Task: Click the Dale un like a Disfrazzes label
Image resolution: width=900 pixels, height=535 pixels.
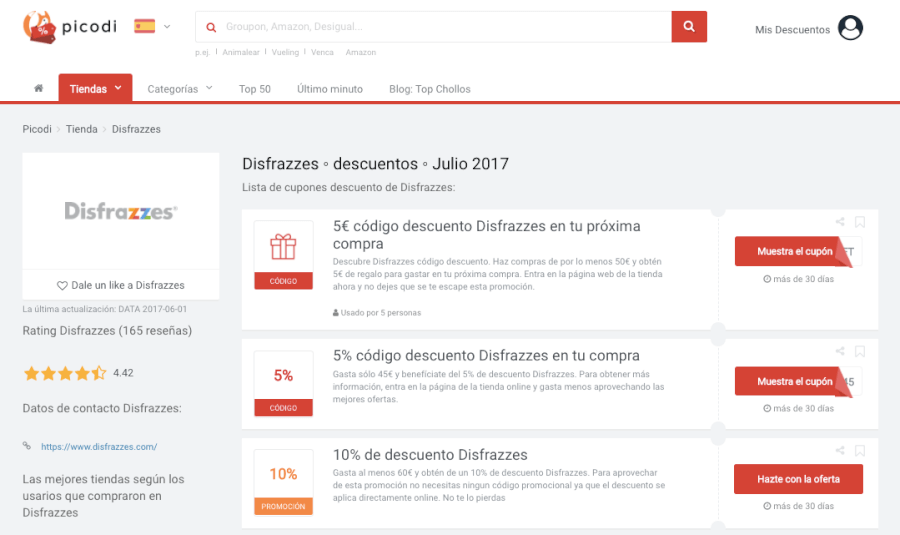Action: pos(127,285)
